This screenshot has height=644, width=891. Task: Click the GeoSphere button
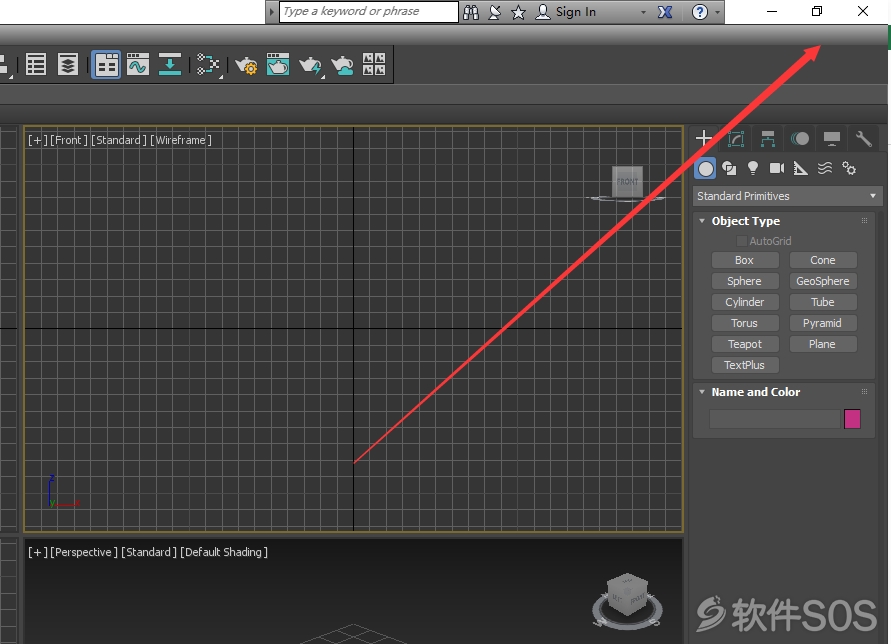click(x=823, y=281)
